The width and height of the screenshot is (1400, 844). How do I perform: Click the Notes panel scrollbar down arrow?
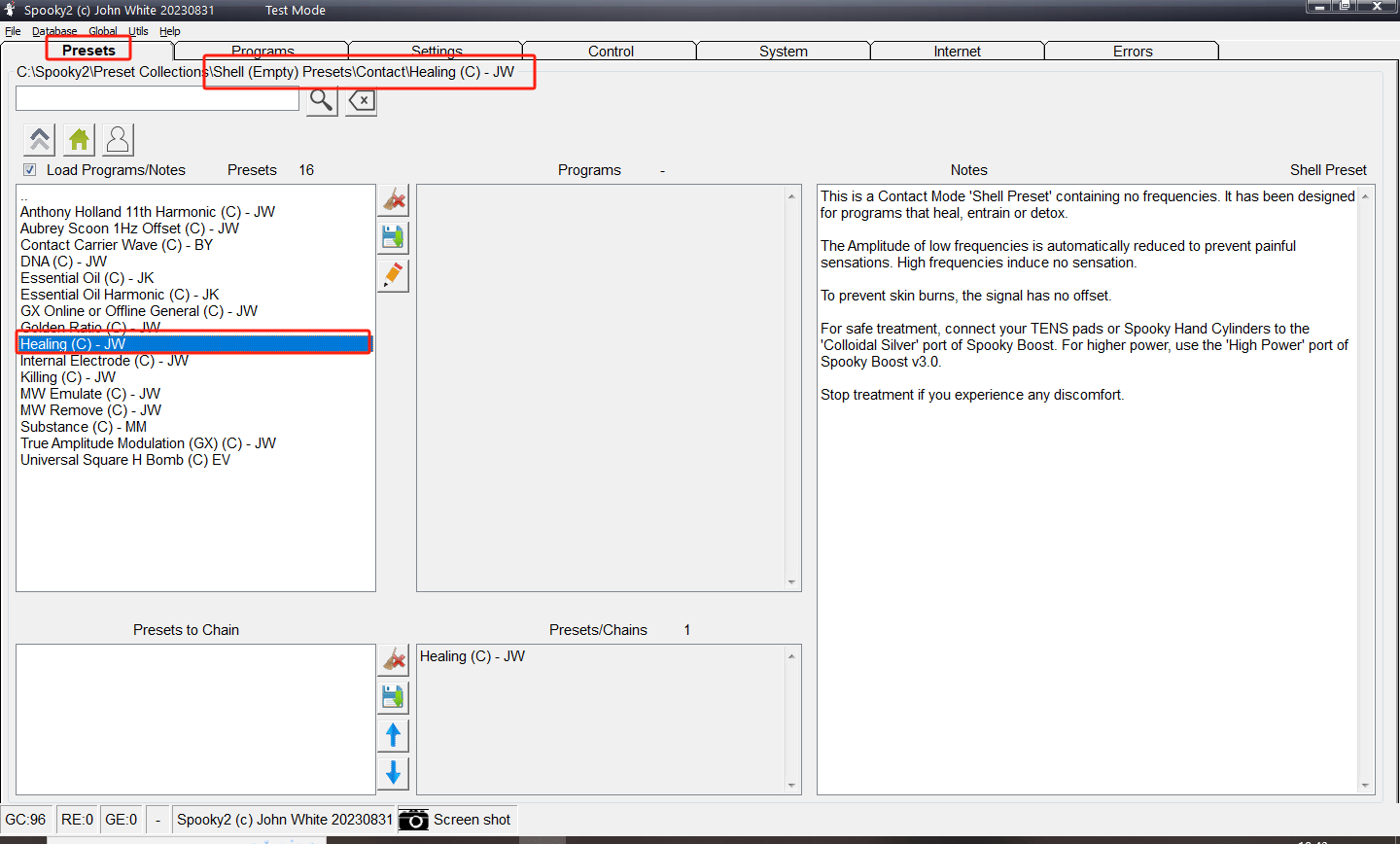point(1365,786)
